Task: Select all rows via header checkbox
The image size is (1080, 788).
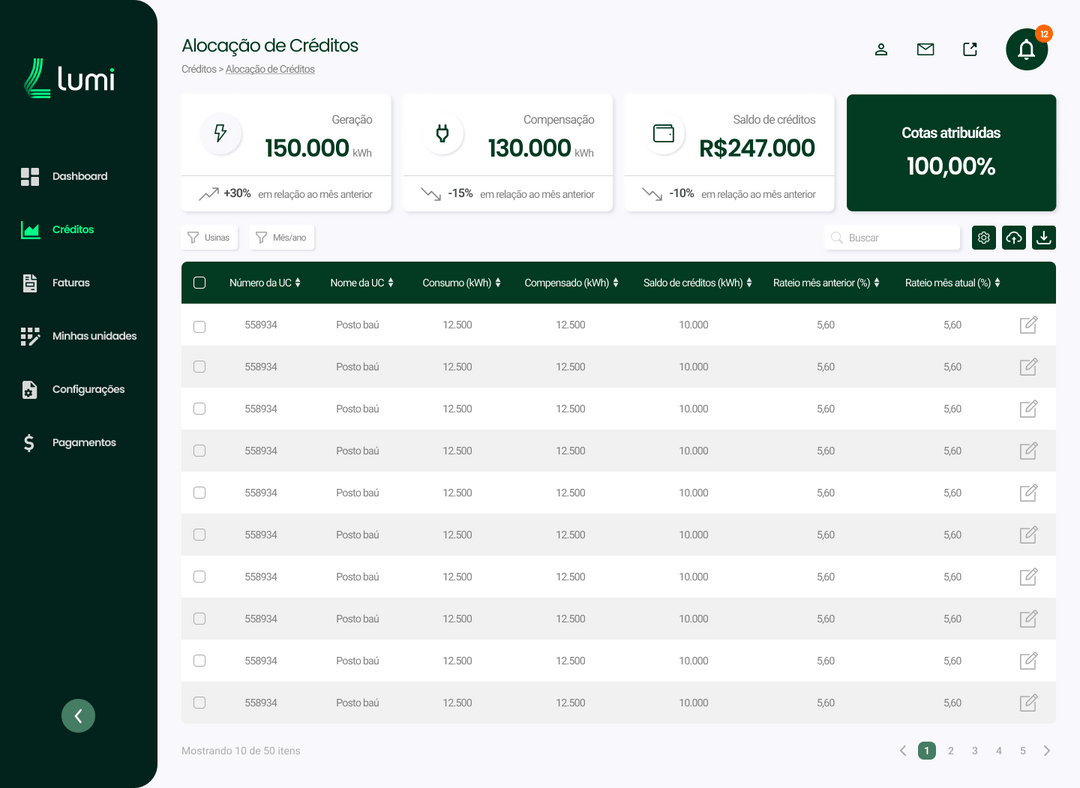Action: coord(199,282)
